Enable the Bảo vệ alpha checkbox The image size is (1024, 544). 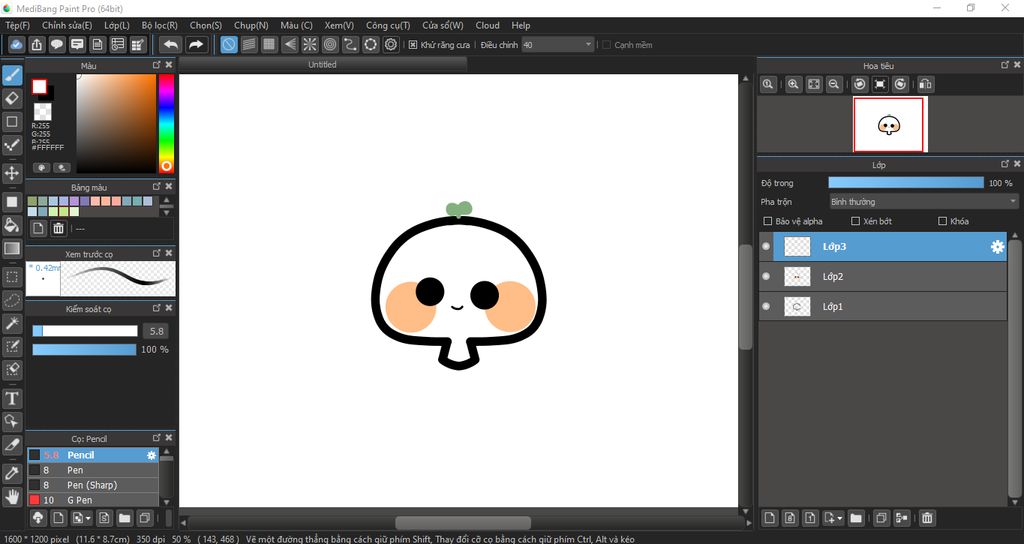pyautogui.click(x=768, y=221)
